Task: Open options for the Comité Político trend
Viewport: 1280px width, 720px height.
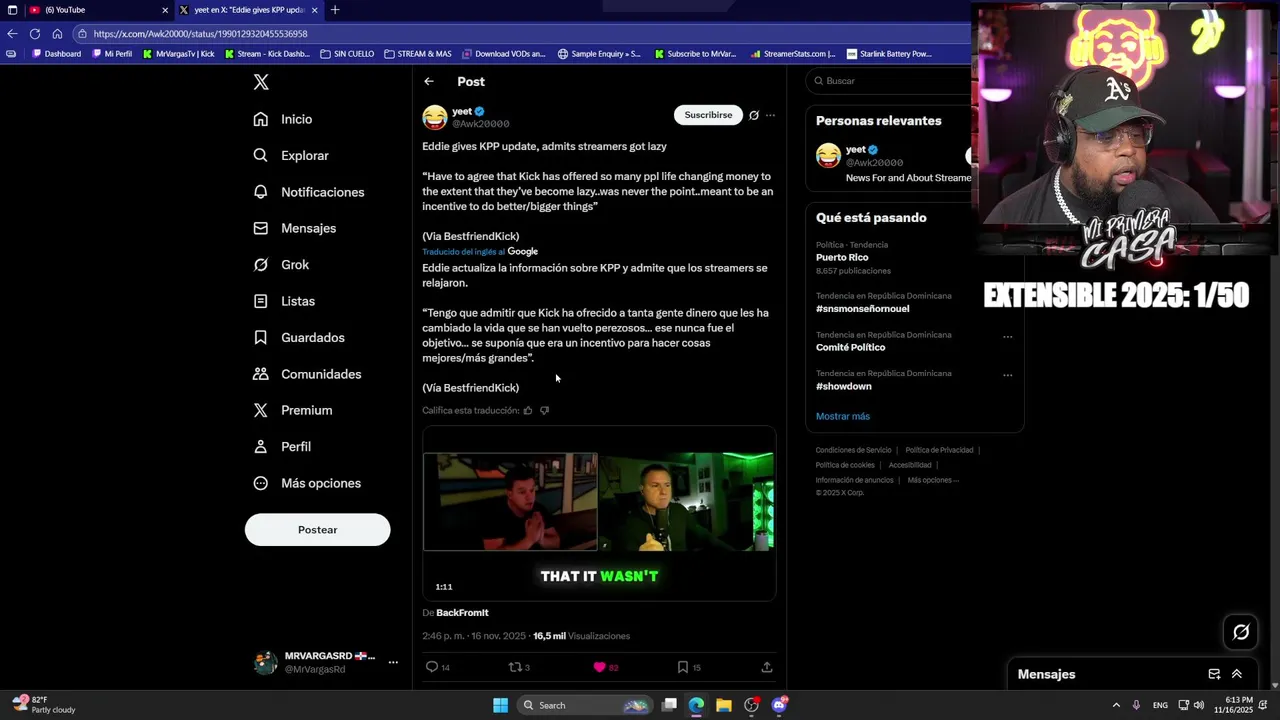Action: click(1007, 337)
